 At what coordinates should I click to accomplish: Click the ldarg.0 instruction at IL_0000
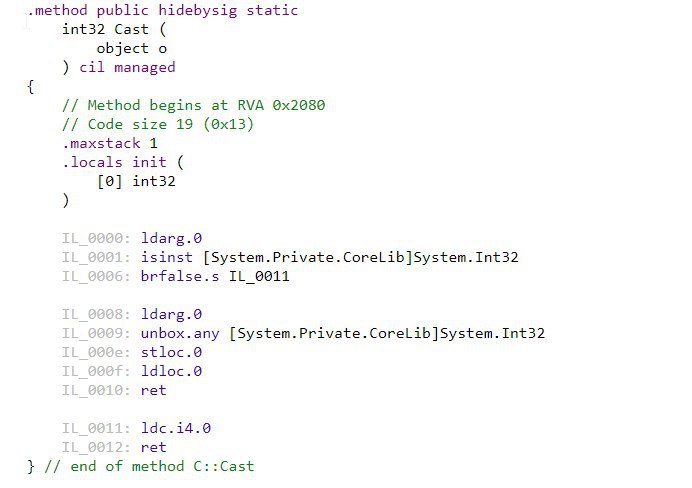[171, 238]
